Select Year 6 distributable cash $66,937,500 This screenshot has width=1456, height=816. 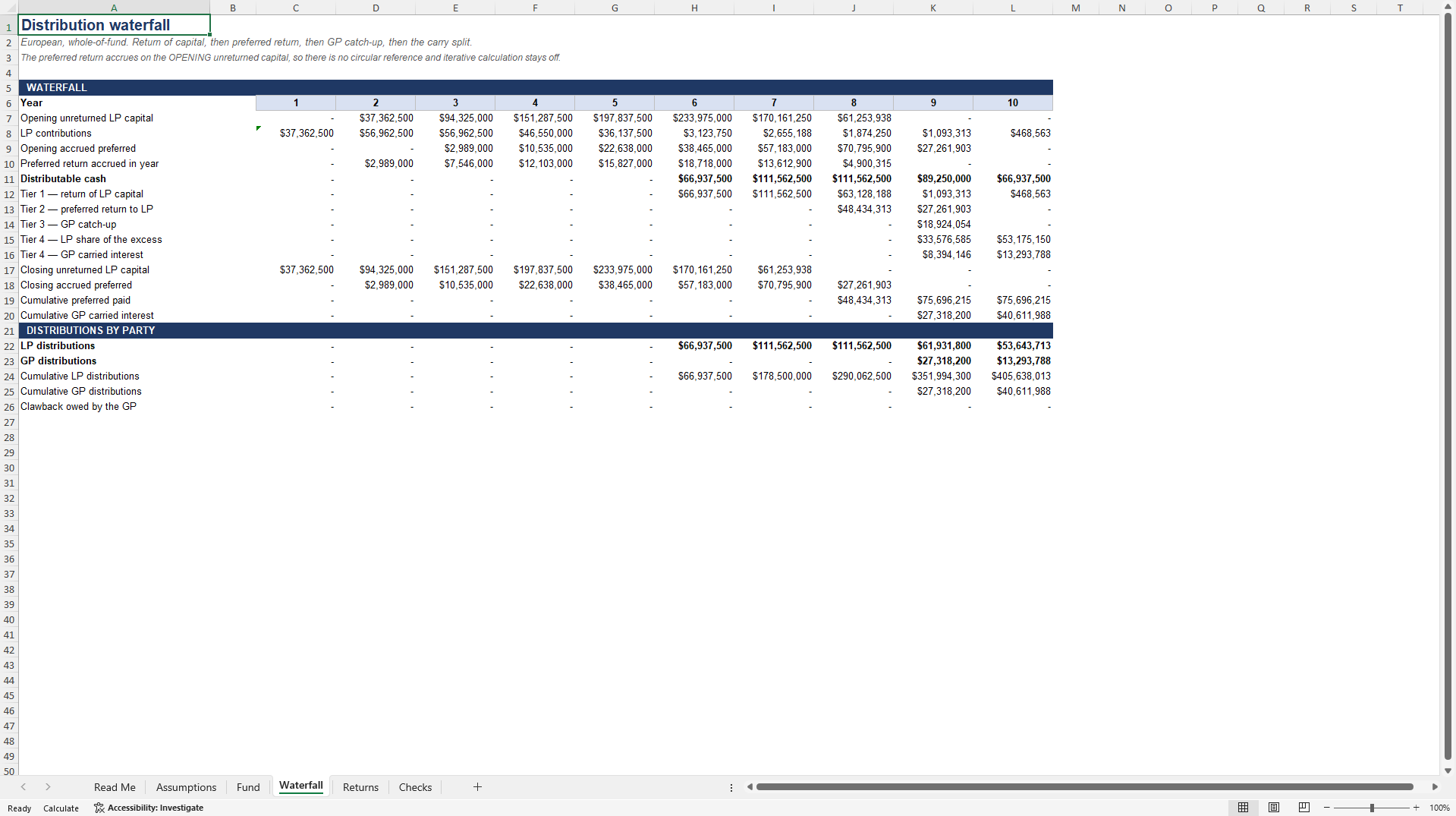[694, 178]
